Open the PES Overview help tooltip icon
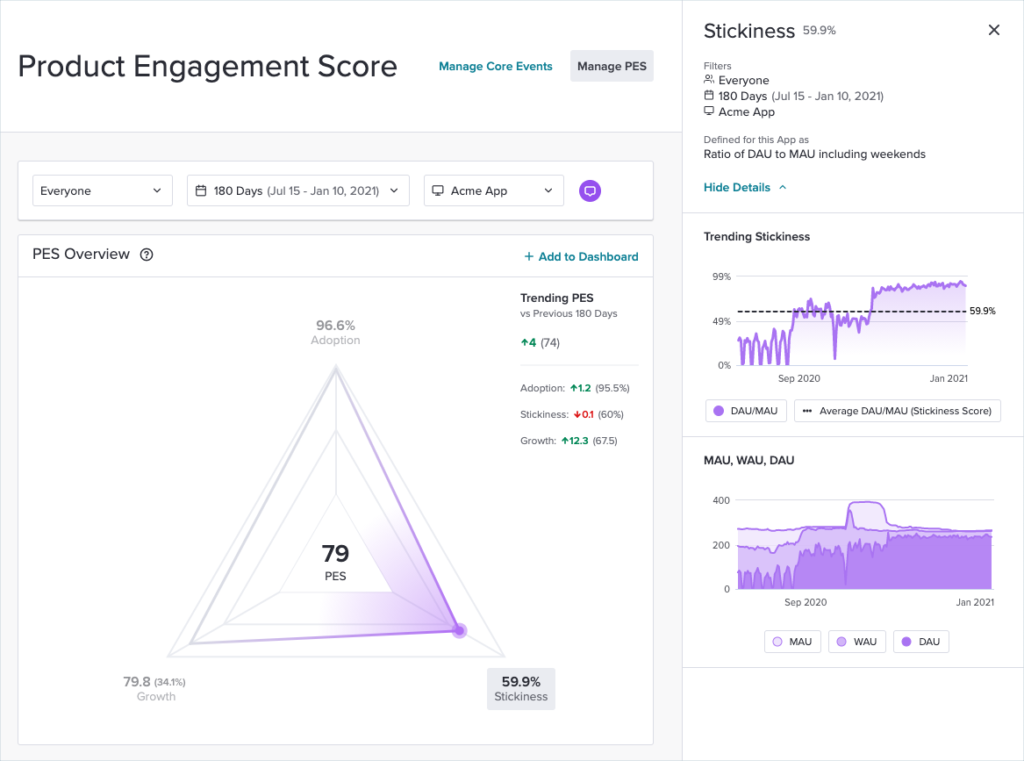 point(147,254)
